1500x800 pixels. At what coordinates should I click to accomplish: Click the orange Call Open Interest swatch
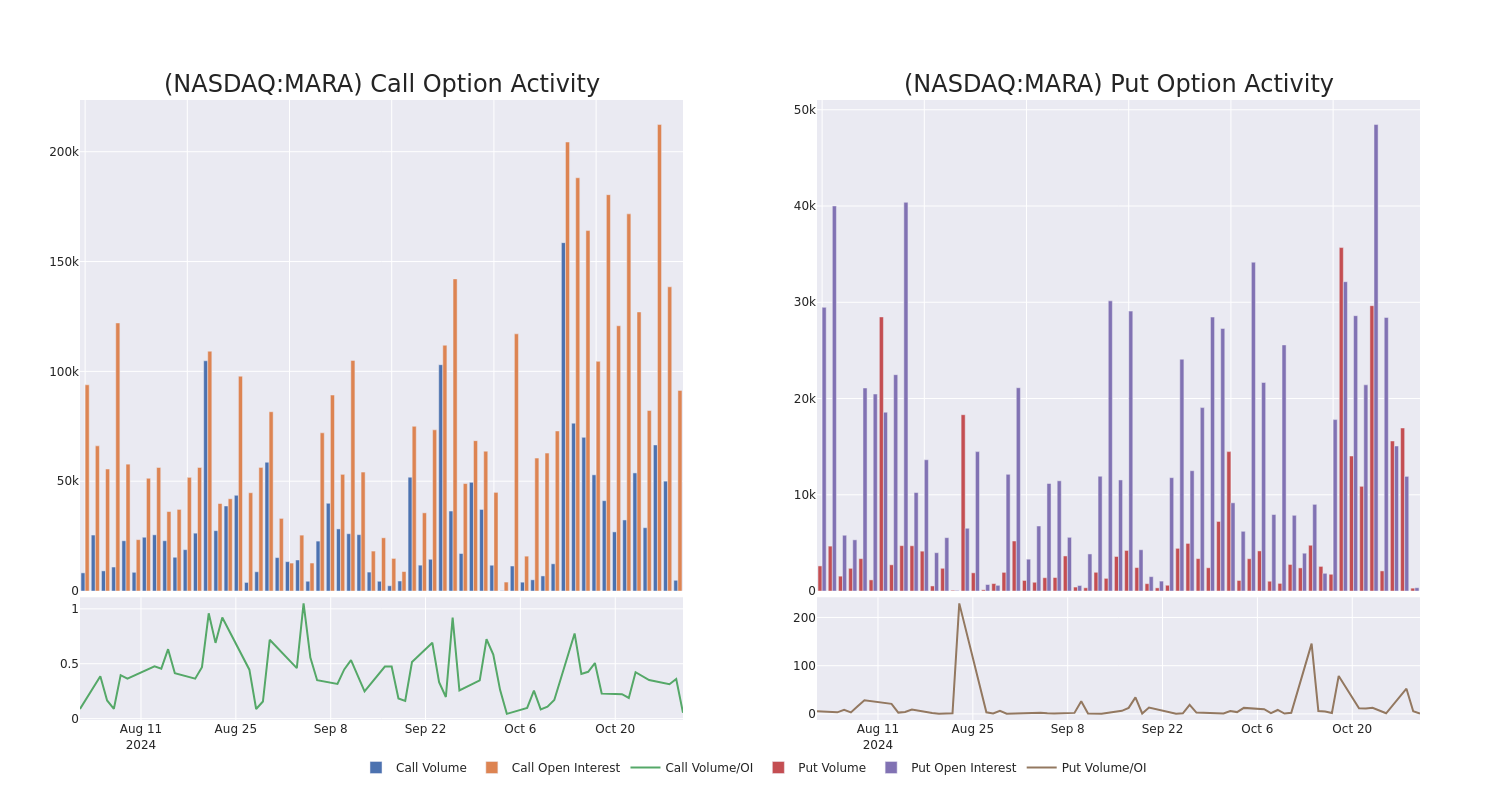point(492,768)
